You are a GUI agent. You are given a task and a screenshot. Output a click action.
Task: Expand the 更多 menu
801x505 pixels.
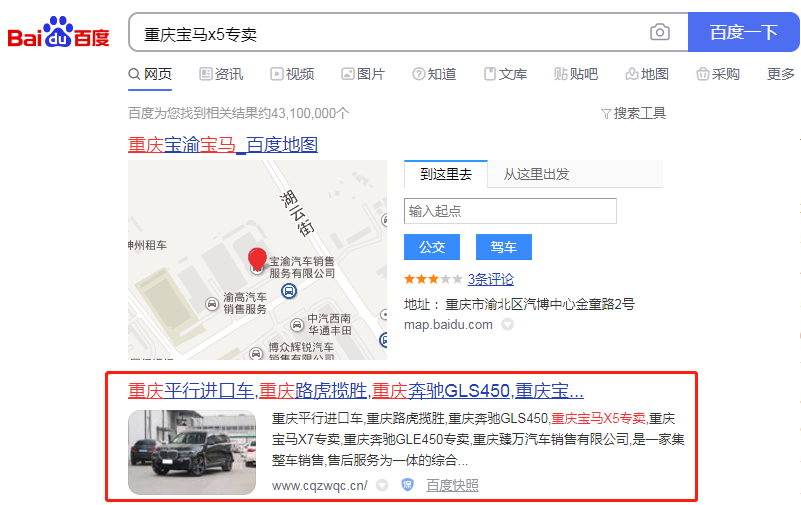coord(781,74)
